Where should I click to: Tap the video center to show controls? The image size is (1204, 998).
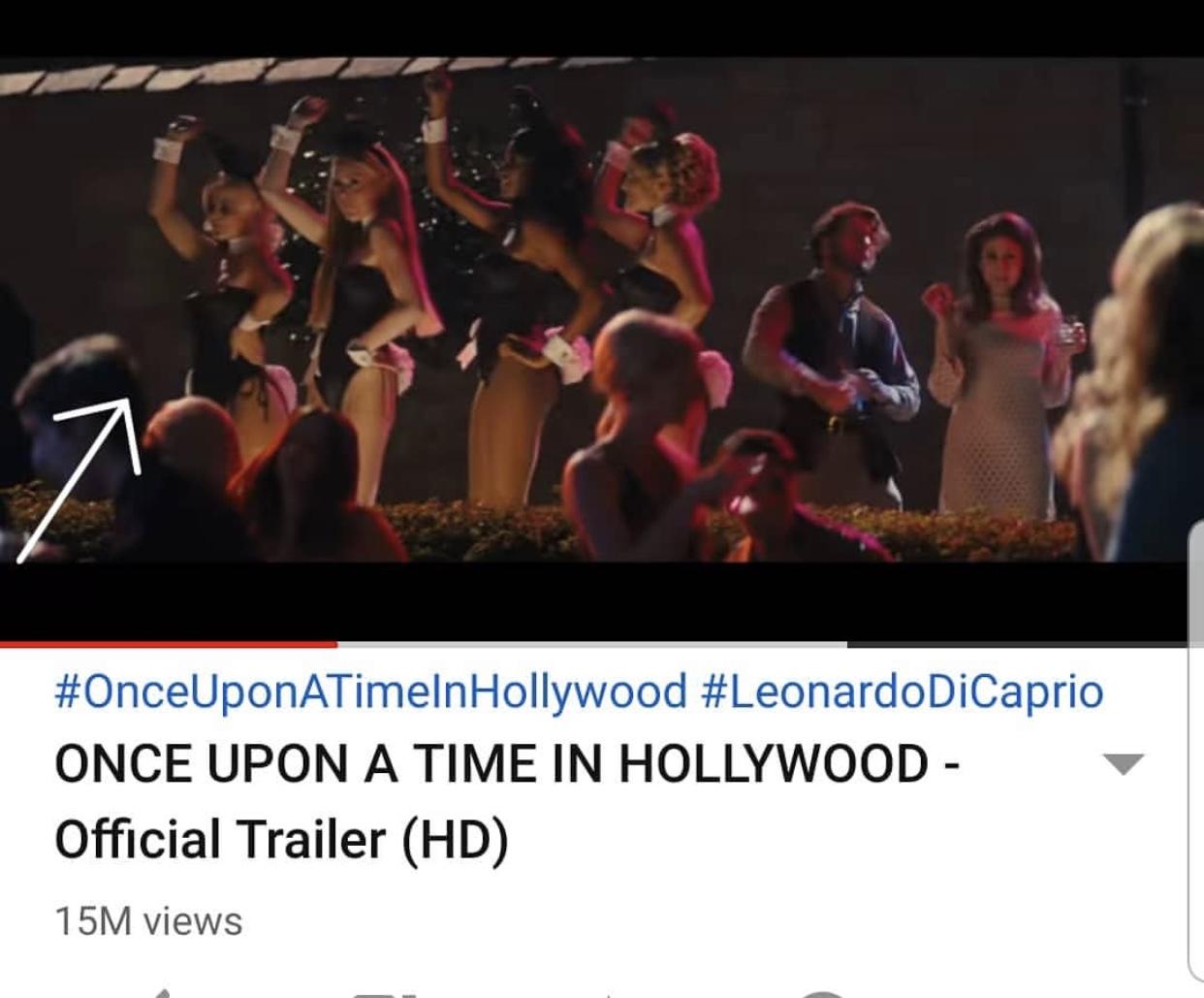[602, 310]
